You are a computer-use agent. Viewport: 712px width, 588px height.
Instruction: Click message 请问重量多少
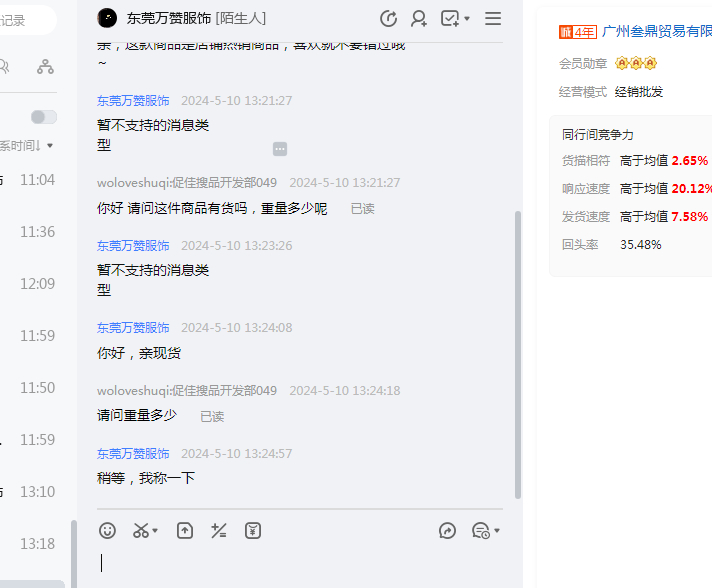(x=137, y=415)
